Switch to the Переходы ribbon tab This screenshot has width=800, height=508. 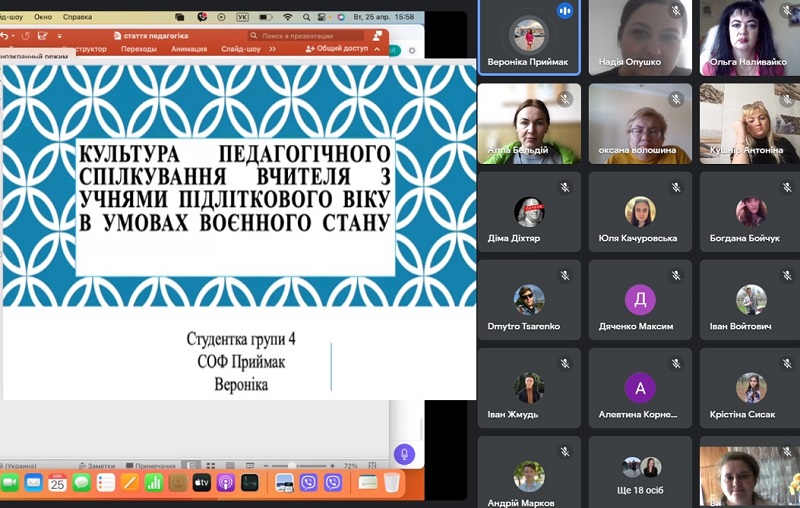(x=139, y=49)
